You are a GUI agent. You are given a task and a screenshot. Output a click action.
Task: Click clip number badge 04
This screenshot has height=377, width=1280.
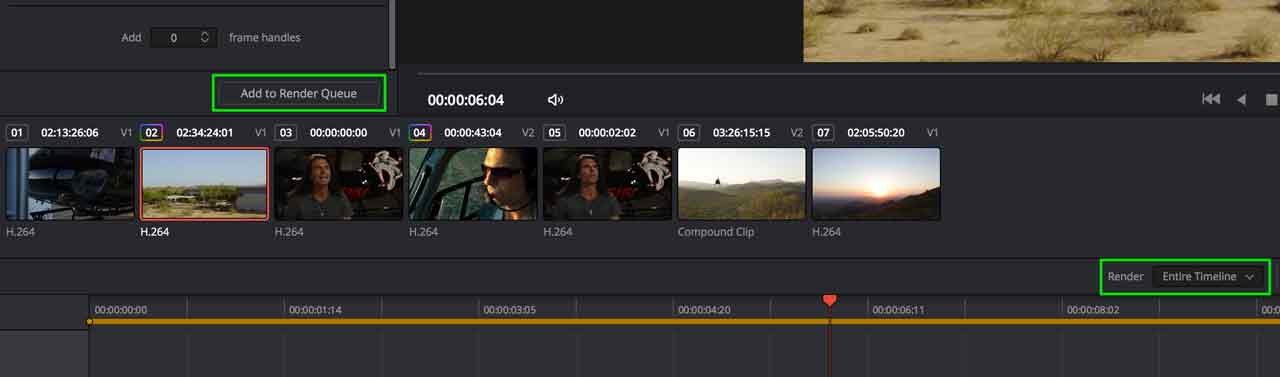[x=420, y=132]
